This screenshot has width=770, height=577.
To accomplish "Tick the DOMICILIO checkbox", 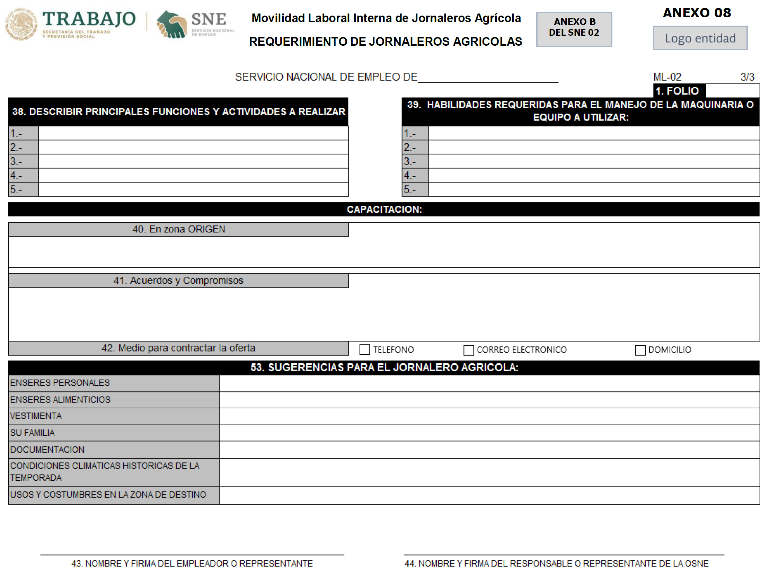I will click(640, 350).
